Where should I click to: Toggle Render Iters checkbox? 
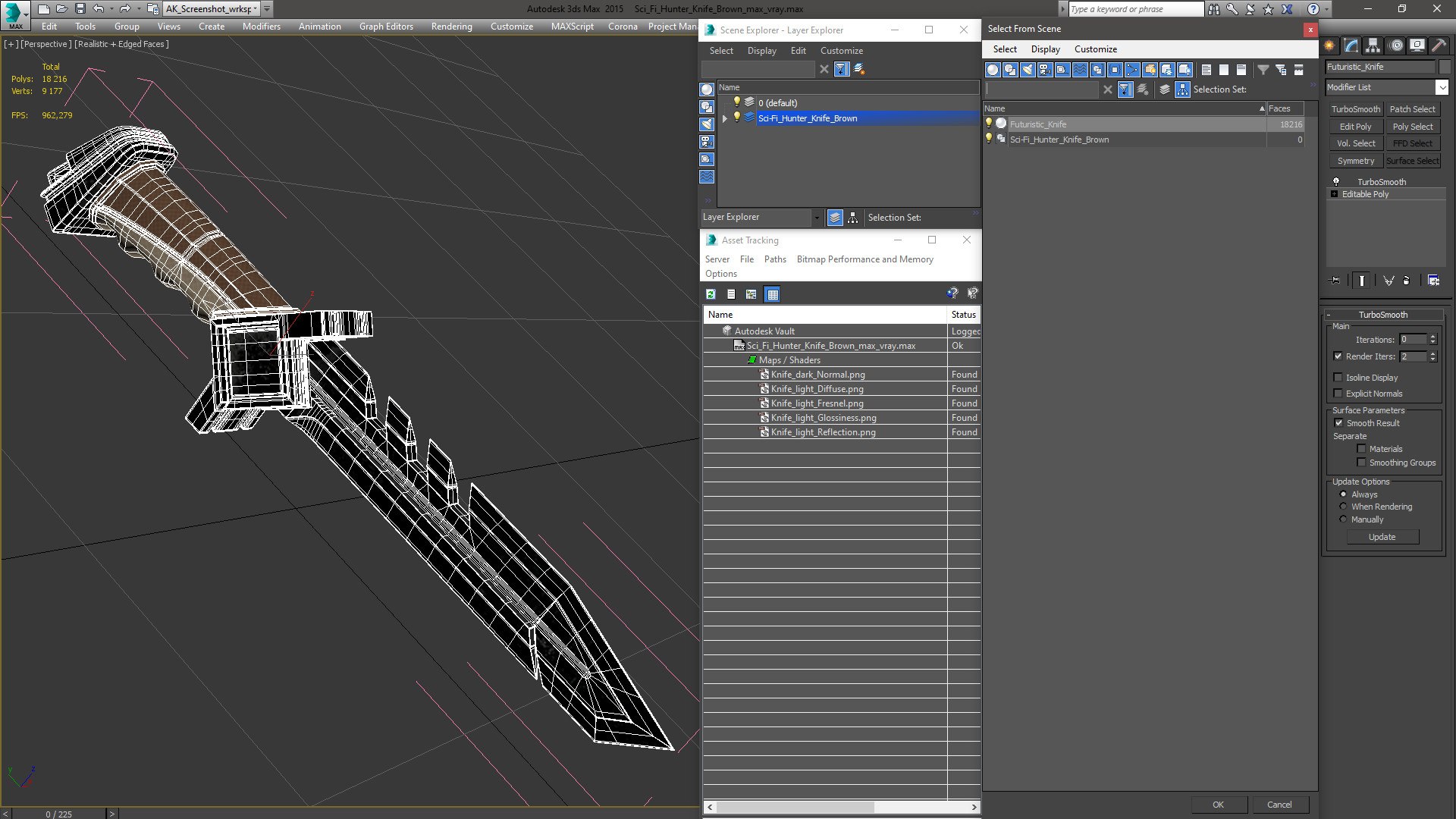(1338, 356)
